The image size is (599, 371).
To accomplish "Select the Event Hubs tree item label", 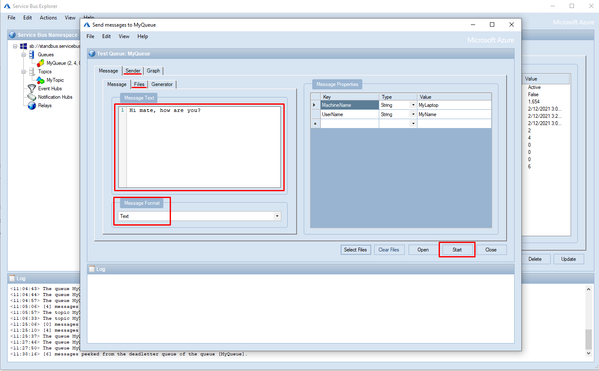I will tap(50, 88).
